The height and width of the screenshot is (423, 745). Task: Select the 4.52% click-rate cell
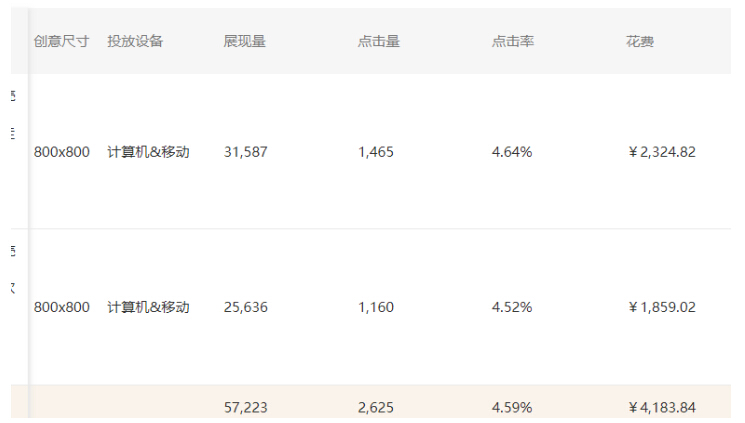tap(512, 307)
